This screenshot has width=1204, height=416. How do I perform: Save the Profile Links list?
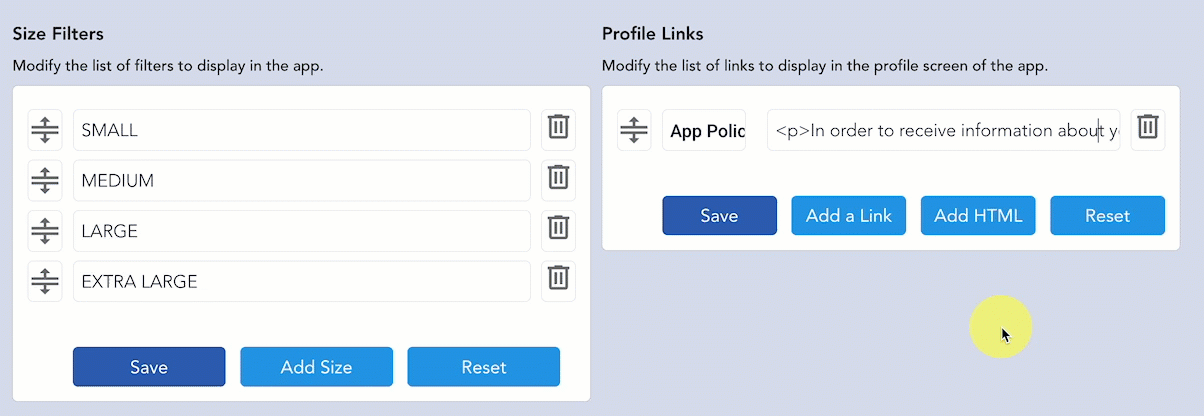[719, 215]
